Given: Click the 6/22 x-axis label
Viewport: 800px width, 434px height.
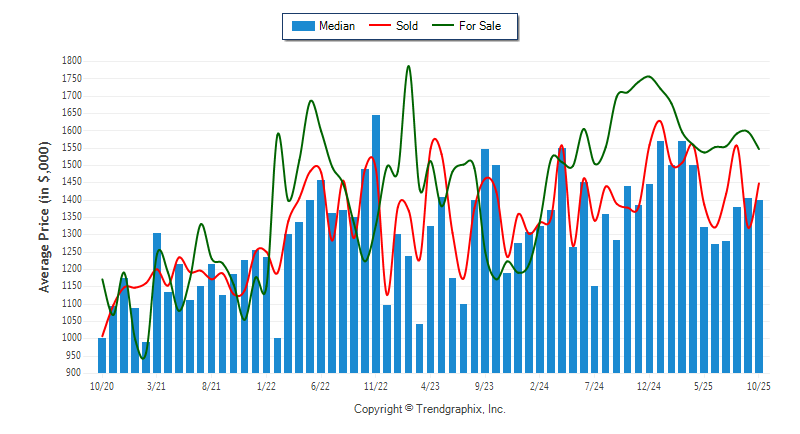Looking at the screenshot, I should [x=321, y=385].
